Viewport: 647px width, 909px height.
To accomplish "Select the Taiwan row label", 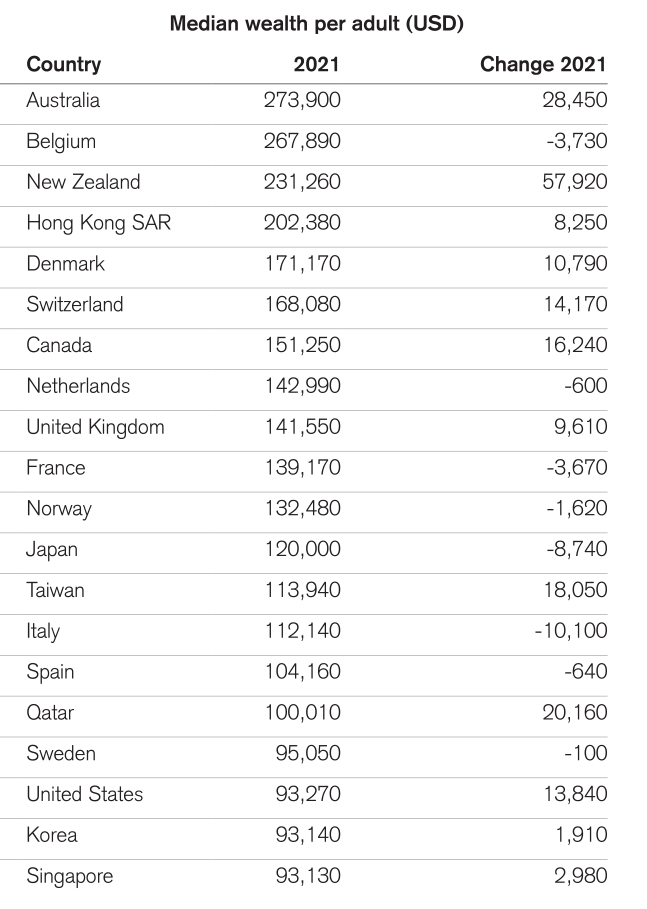I will [56, 590].
